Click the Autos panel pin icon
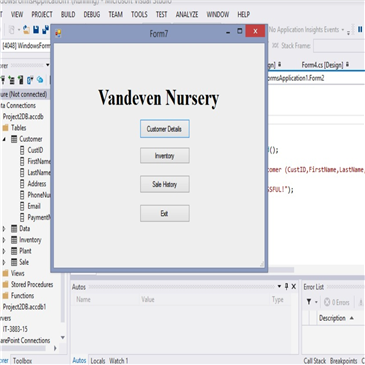Screen dimensions: 365x365 click(286, 286)
